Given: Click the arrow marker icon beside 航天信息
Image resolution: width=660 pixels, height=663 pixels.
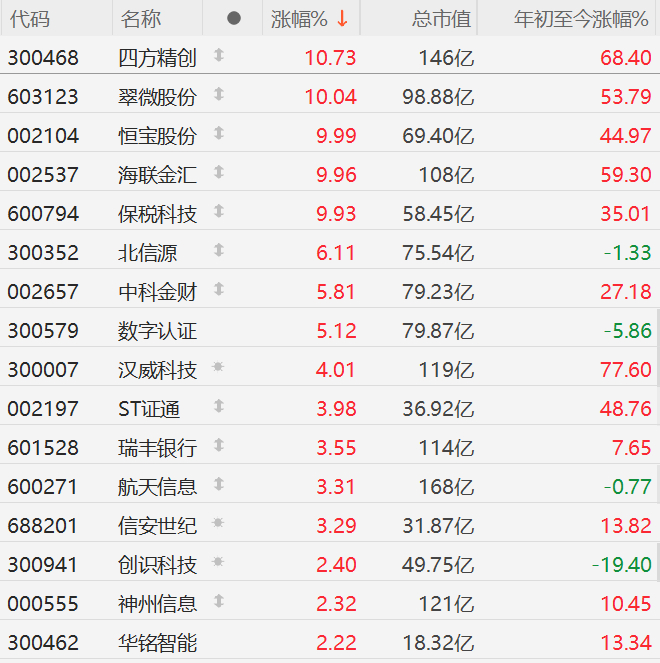Looking at the screenshot, I should [219, 484].
